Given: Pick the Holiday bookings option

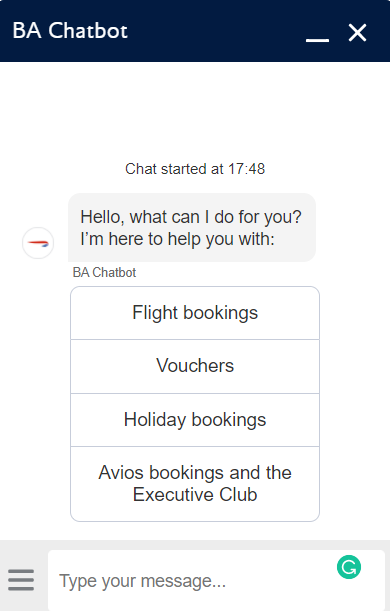Looking at the screenshot, I should tap(195, 420).
